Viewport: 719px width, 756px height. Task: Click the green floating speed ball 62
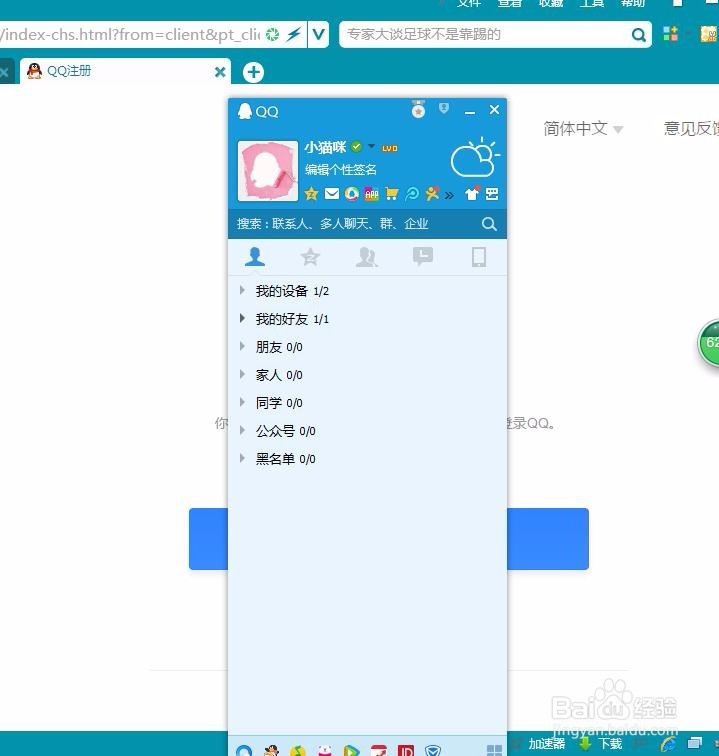pos(709,344)
